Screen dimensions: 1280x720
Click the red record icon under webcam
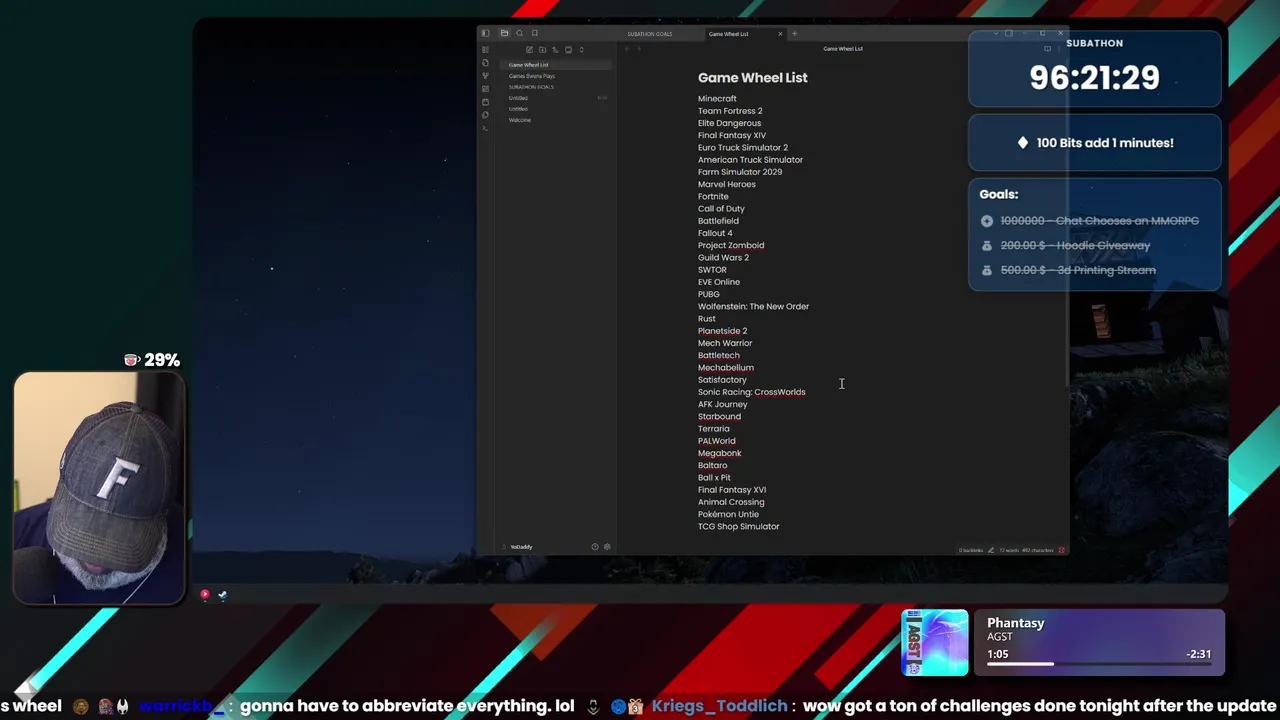(x=205, y=595)
